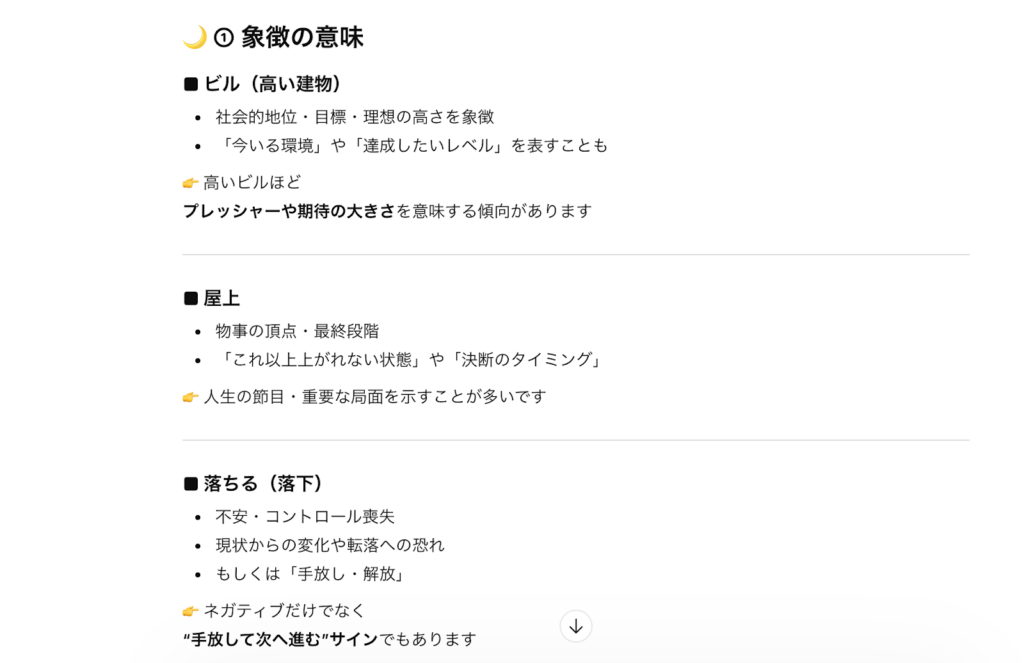Click the ビル（高い建物） subheading
This screenshot has width=1024, height=663.
tap(273, 84)
